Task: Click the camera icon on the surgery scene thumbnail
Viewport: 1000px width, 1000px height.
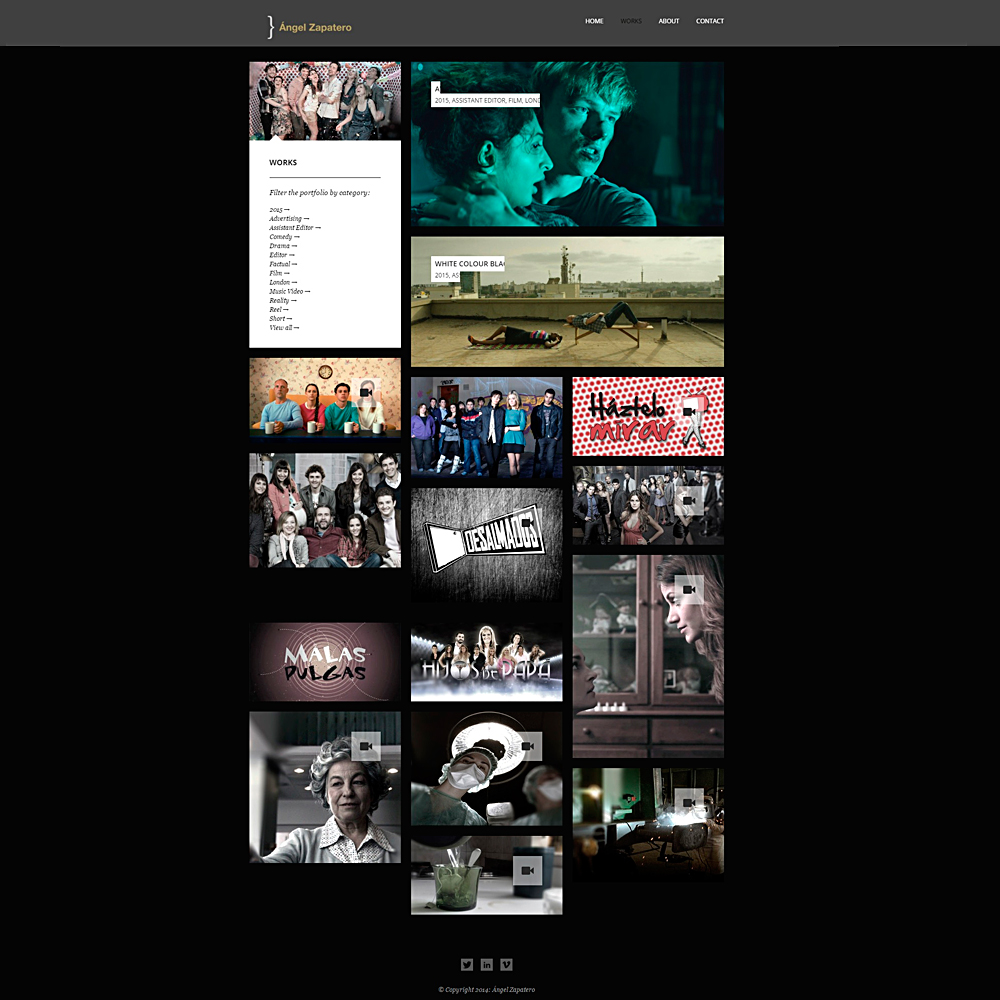Action: pos(527,747)
